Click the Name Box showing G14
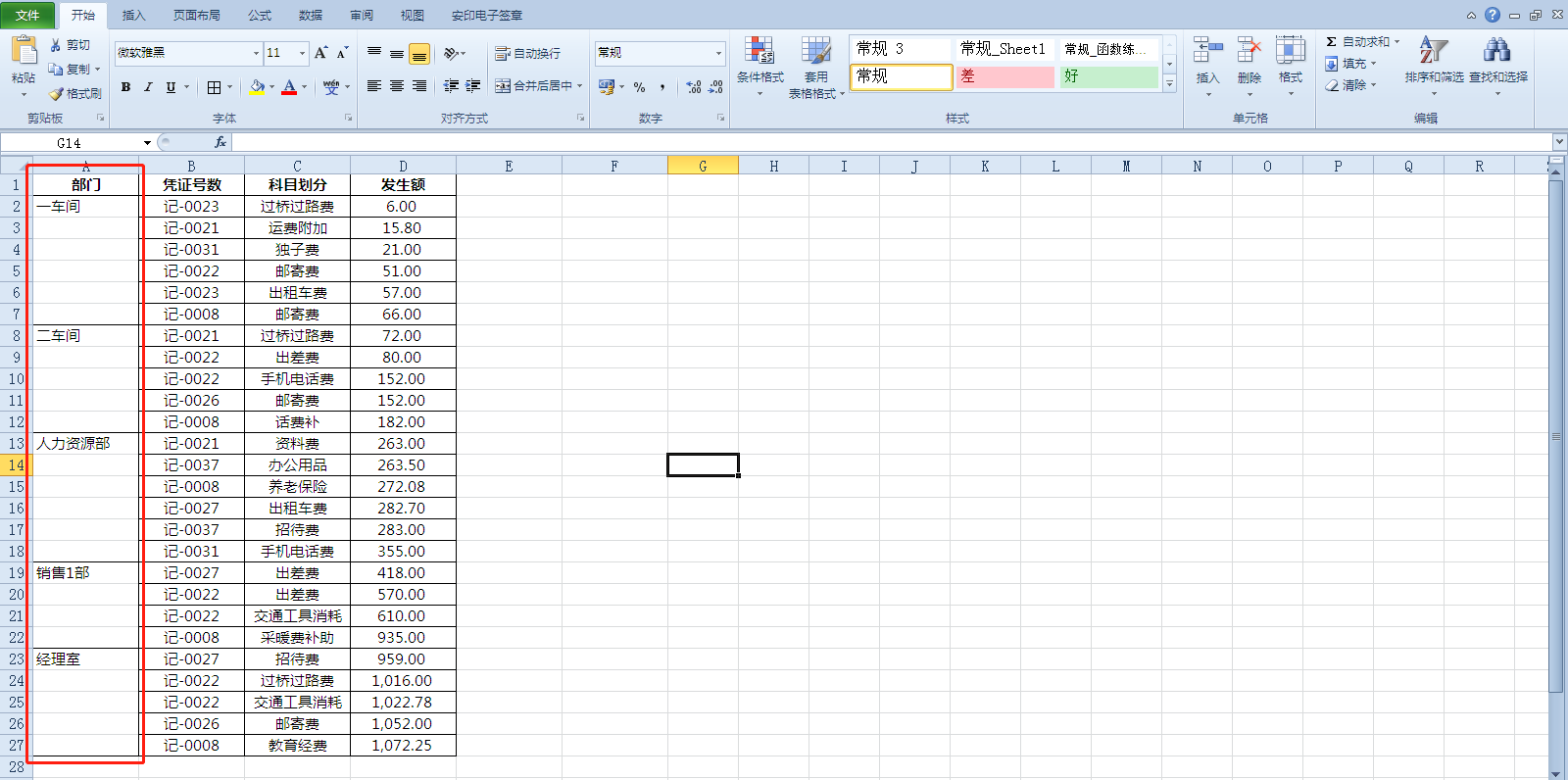This screenshot has height=780, width=1568. click(x=69, y=143)
